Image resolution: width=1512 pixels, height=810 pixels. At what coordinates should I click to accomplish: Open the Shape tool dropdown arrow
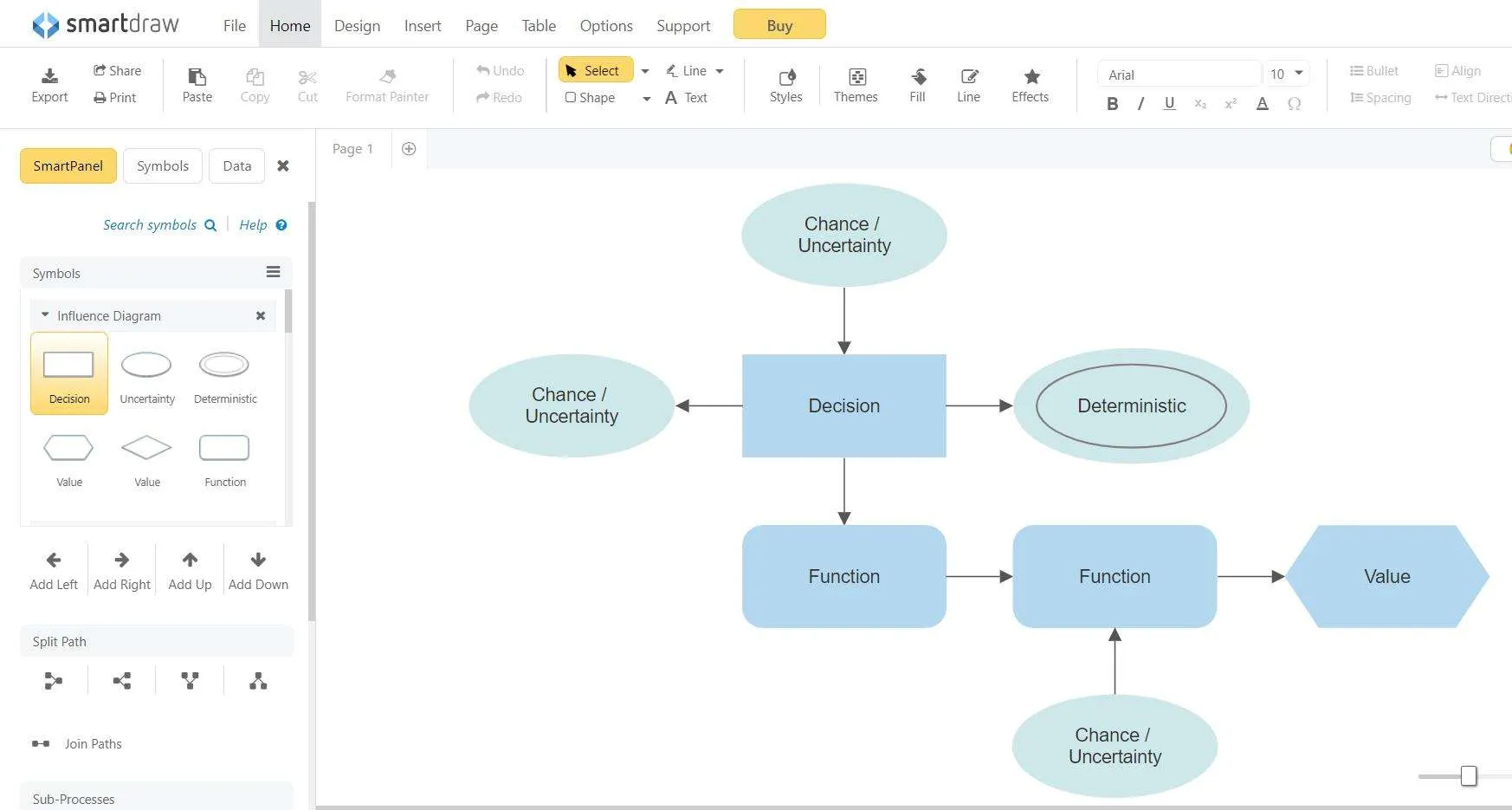(x=646, y=99)
